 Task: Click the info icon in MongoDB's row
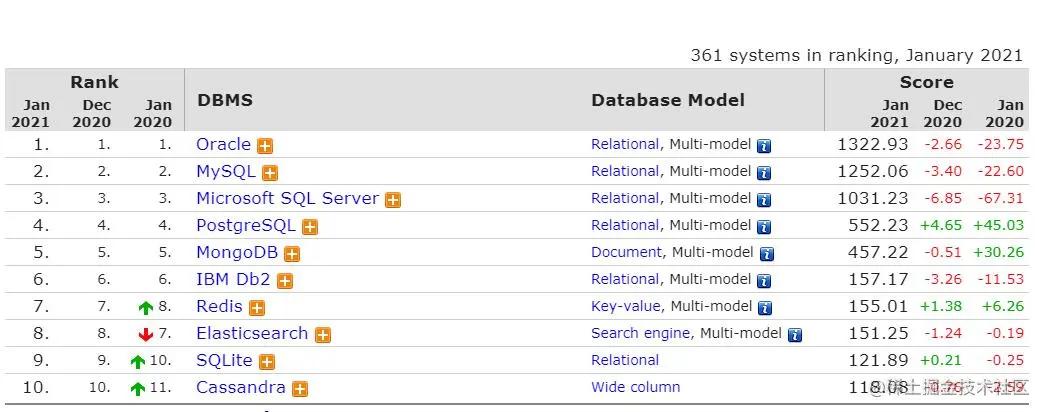(x=767, y=254)
